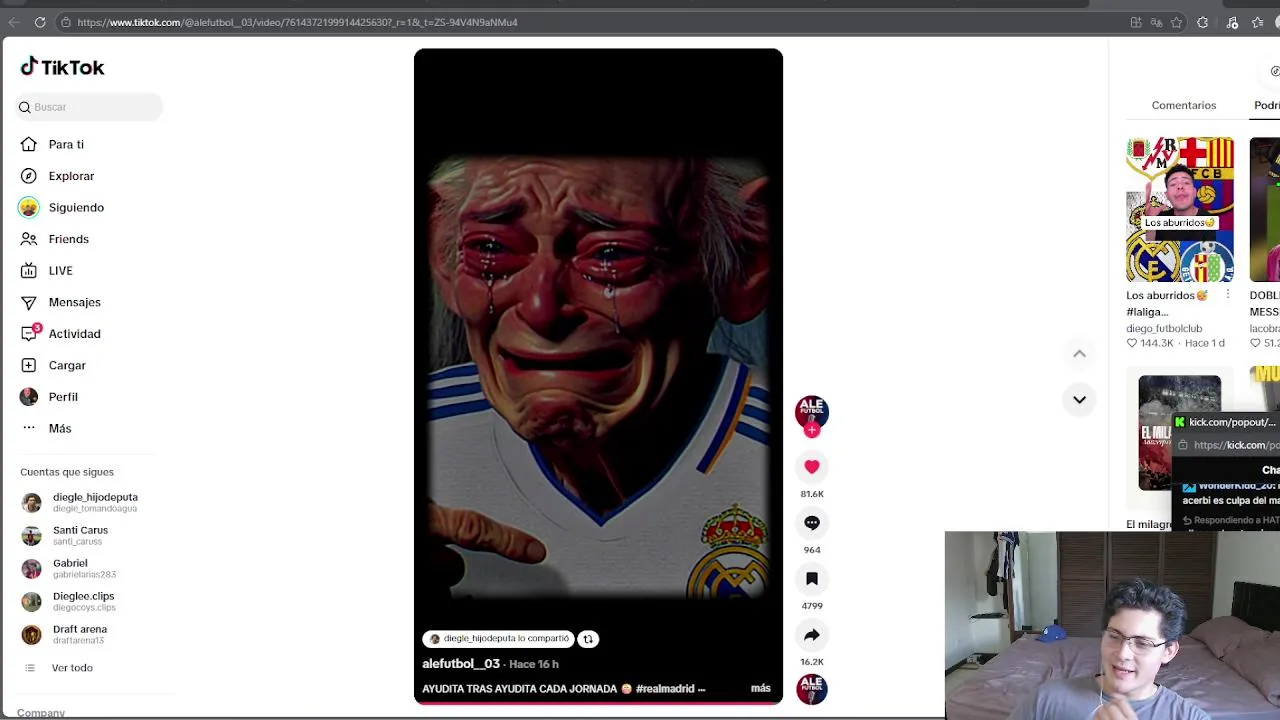This screenshot has width=1280, height=720.
Task: Click diegle_hijodeputa lo compartió tag
Action: point(498,639)
